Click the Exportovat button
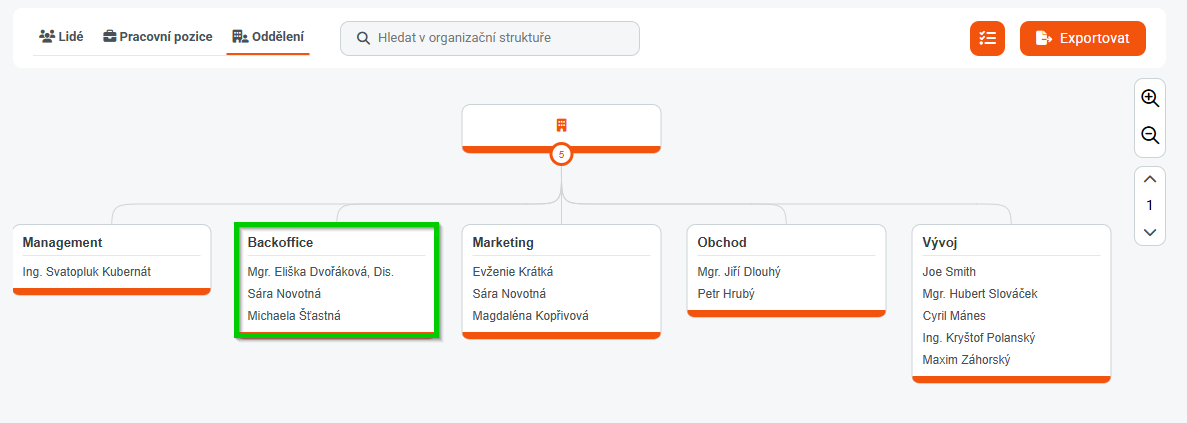Viewport: 1187px width, 423px height. pyautogui.click(x=1082, y=38)
